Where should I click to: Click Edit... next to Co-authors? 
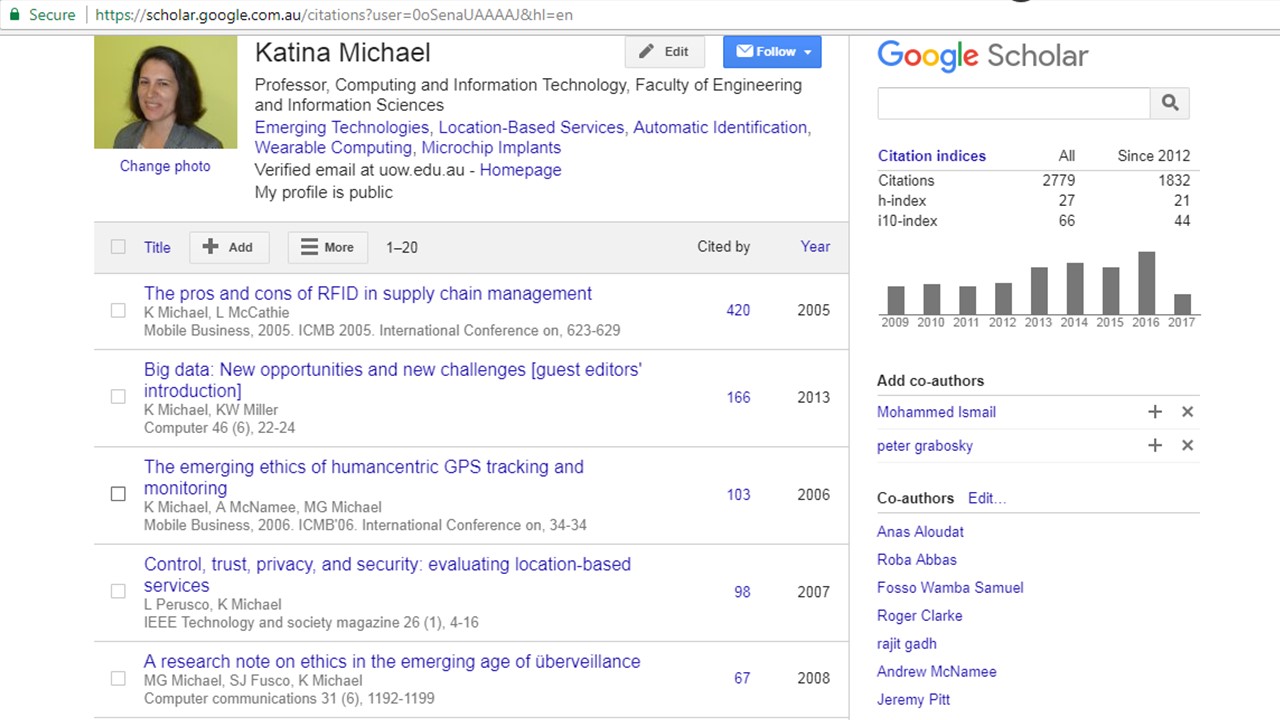987,498
